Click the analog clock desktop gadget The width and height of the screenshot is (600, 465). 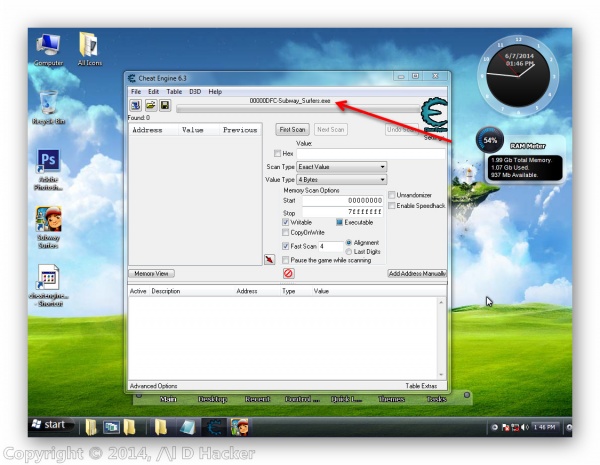(x=518, y=76)
